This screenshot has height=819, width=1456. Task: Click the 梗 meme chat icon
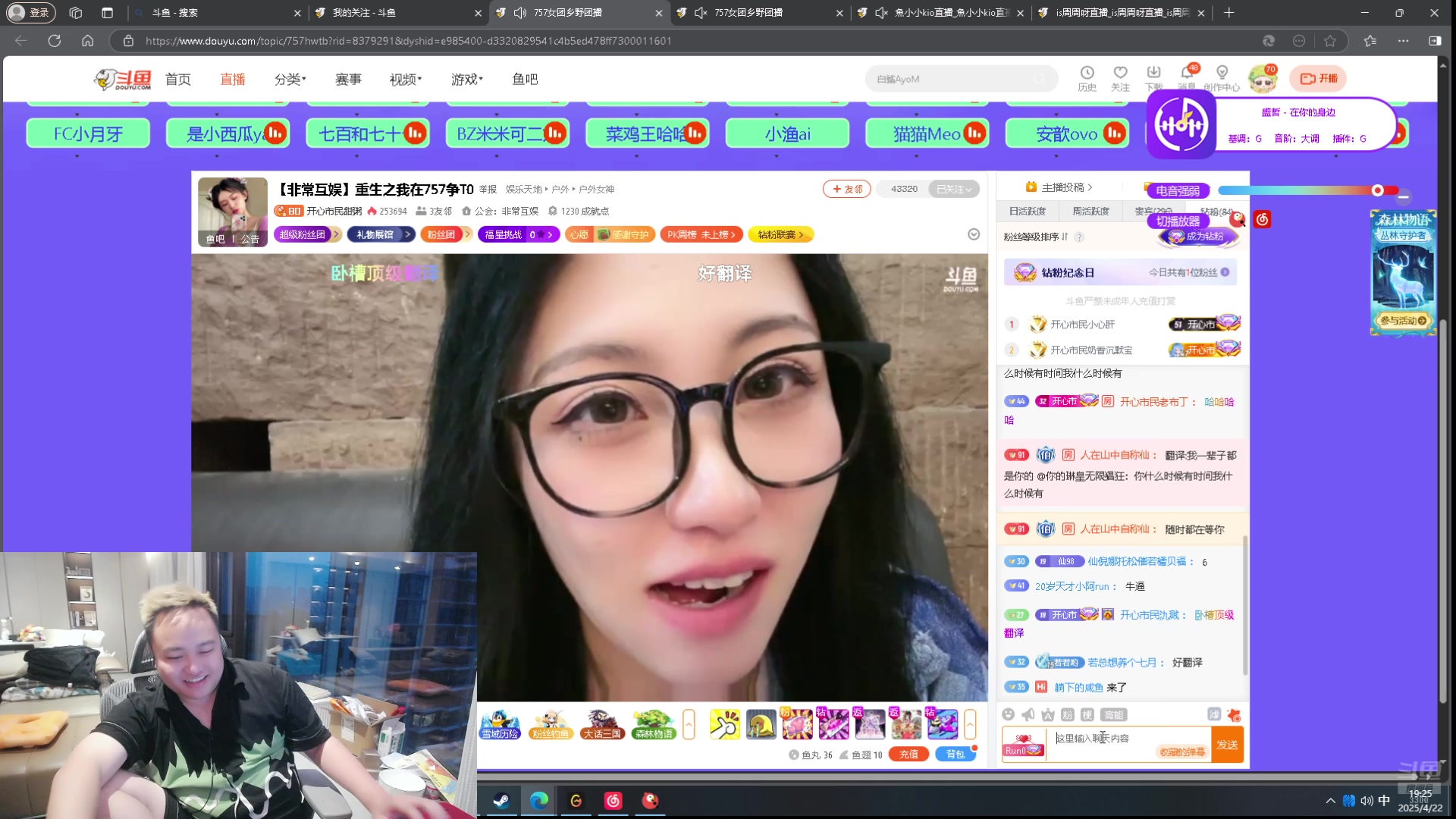pos(1087,714)
